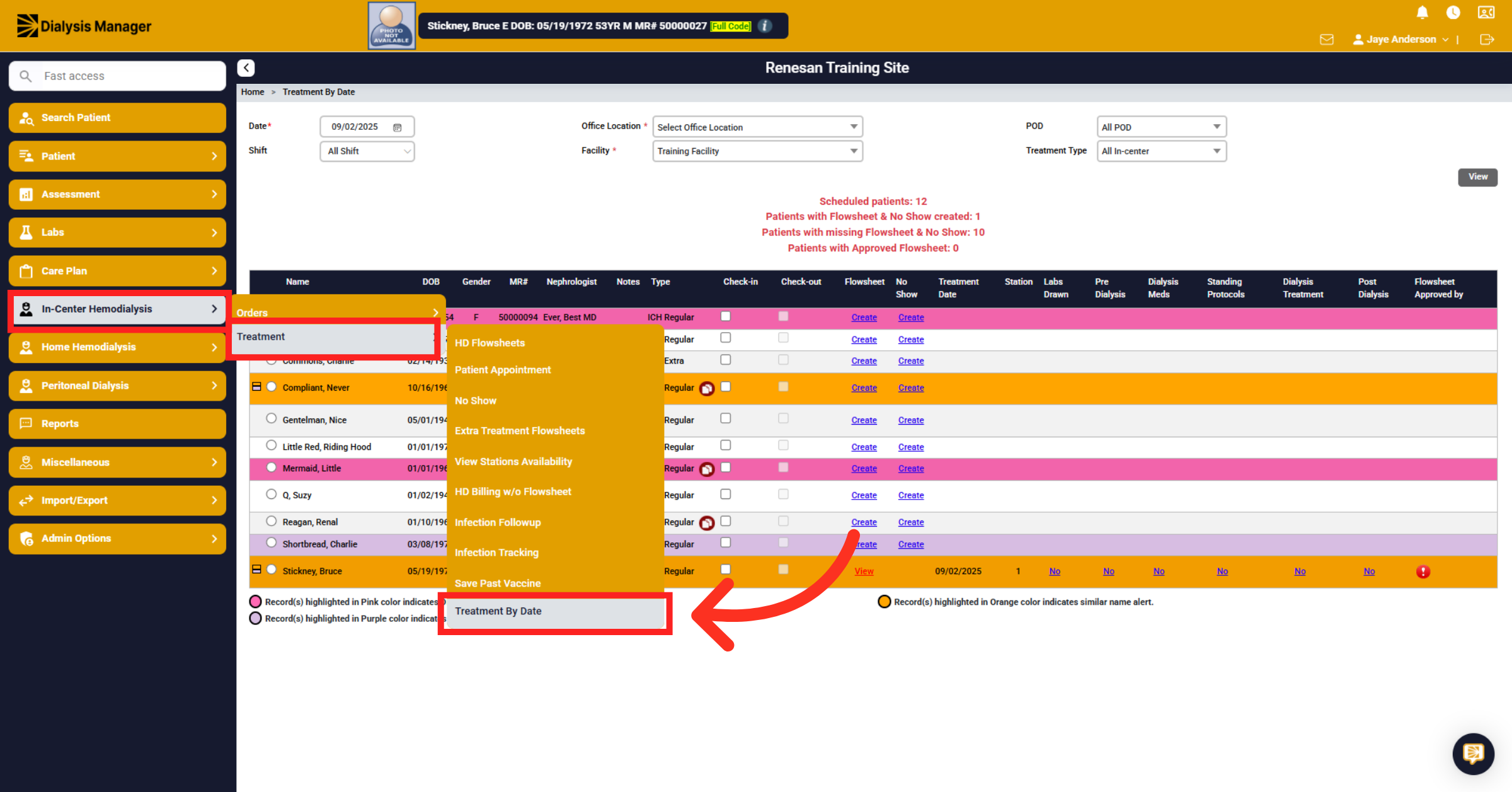Click the patient info 'i' icon

pyautogui.click(x=765, y=26)
